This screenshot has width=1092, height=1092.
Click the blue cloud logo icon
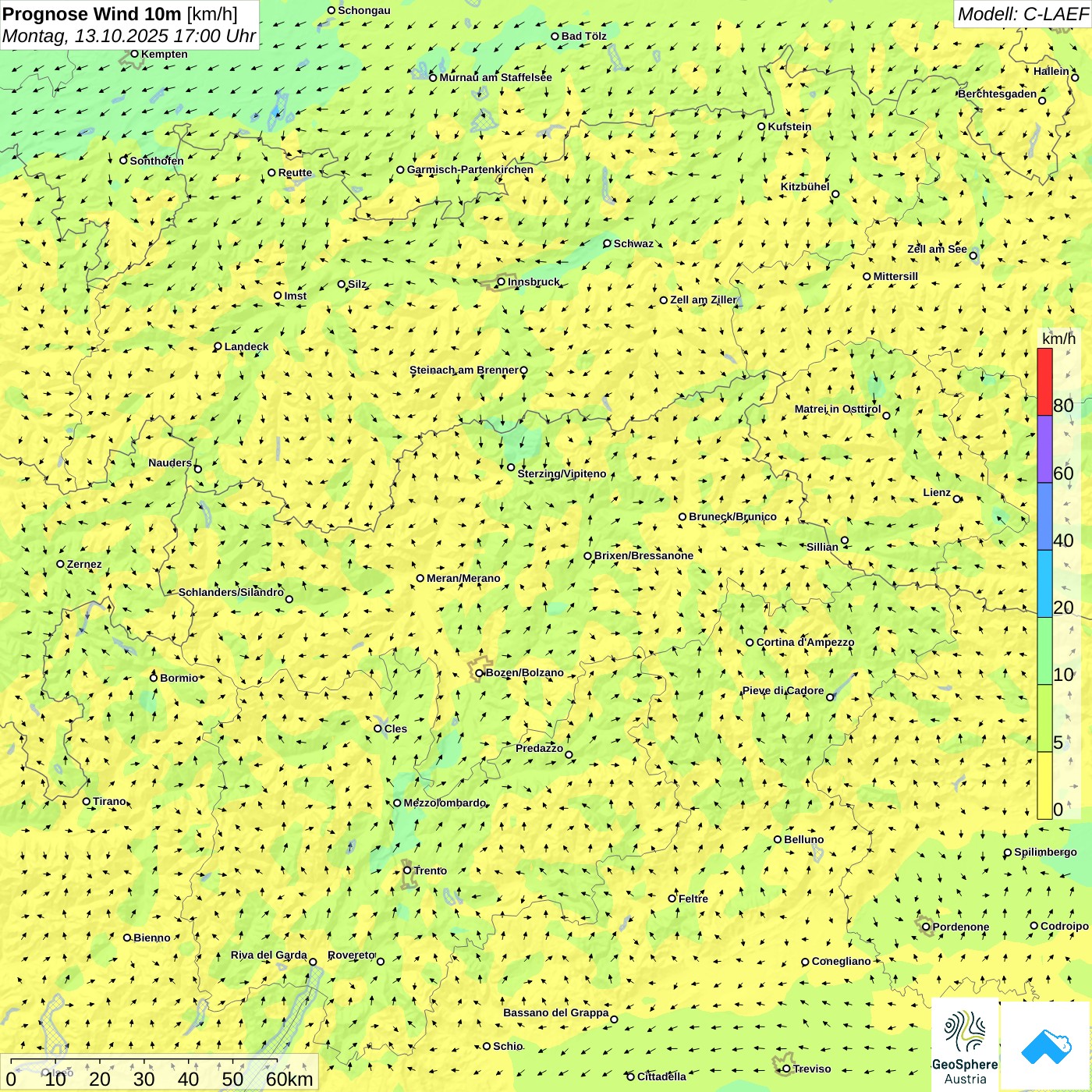pos(1046,1046)
